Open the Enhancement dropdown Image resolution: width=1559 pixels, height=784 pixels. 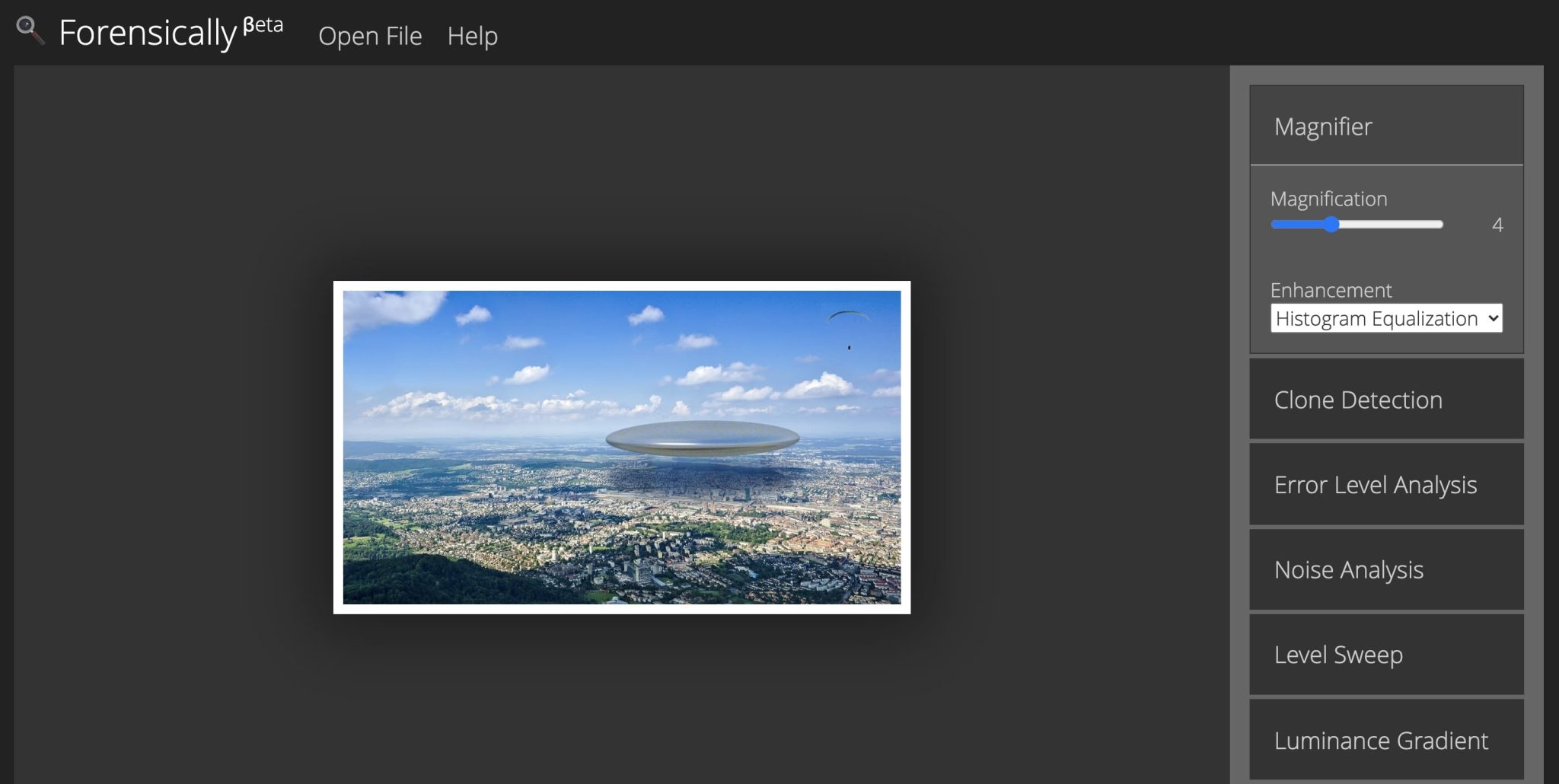point(1385,318)
